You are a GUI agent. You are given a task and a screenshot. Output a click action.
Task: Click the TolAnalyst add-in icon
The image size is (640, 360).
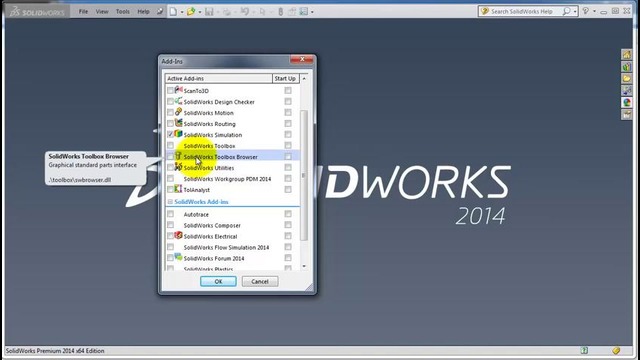coord(178,189)
